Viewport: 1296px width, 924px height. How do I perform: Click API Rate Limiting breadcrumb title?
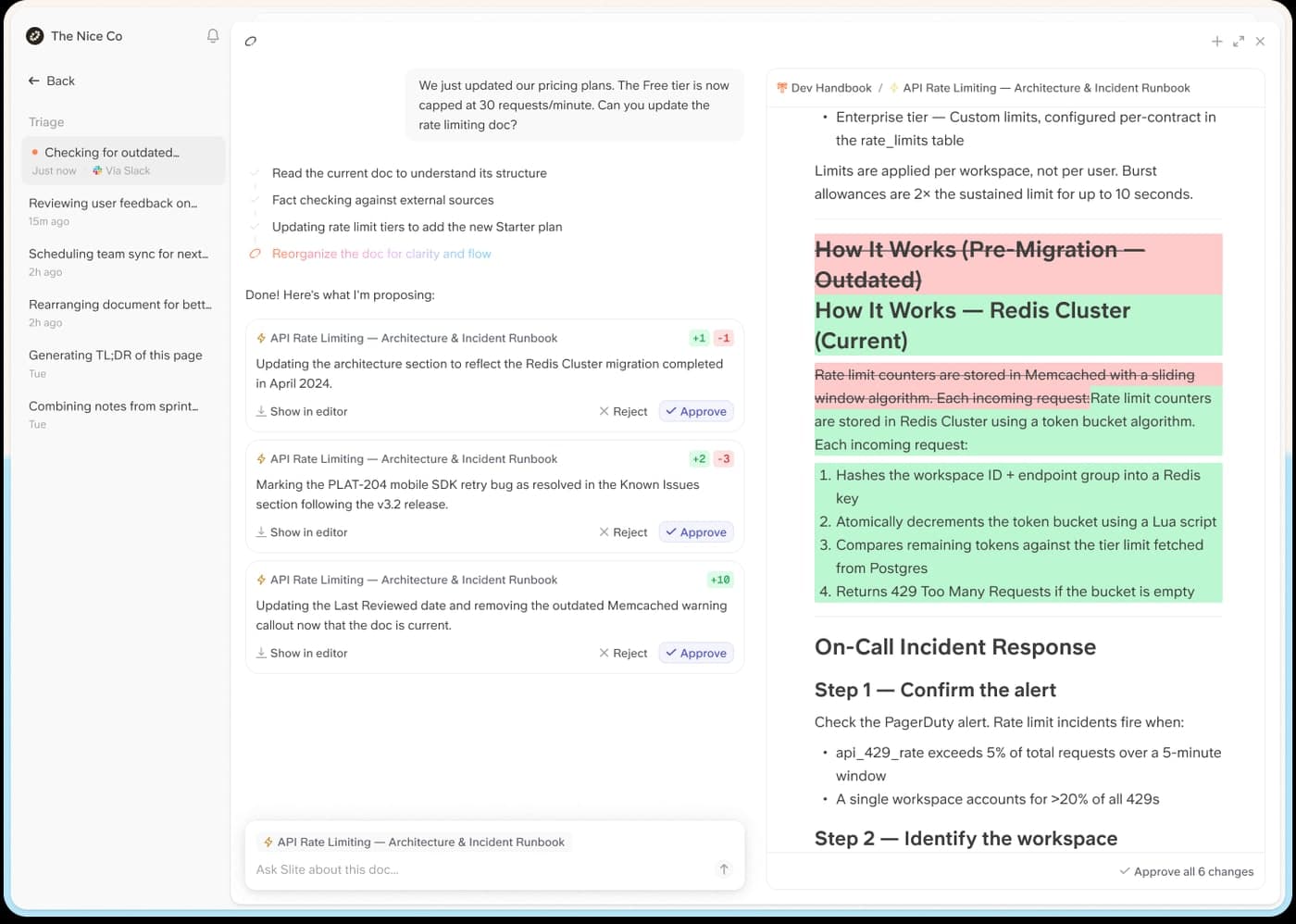tap(1040, 88)
